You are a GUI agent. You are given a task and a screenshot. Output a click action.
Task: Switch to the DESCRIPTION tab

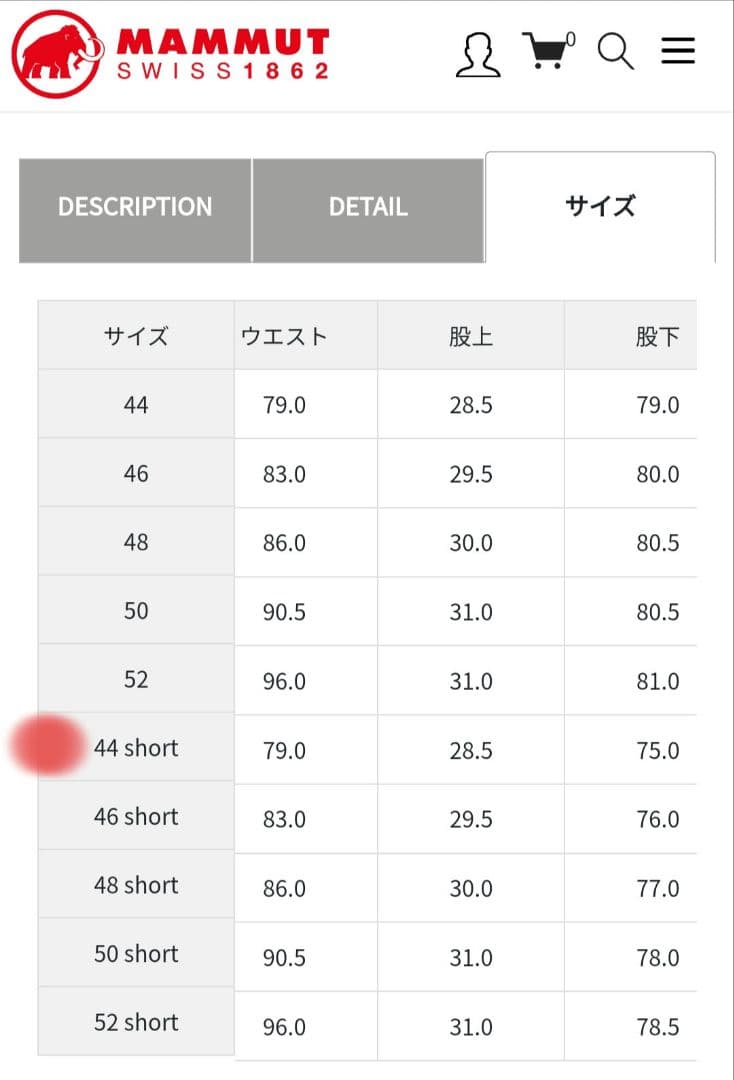coord(132,207)
